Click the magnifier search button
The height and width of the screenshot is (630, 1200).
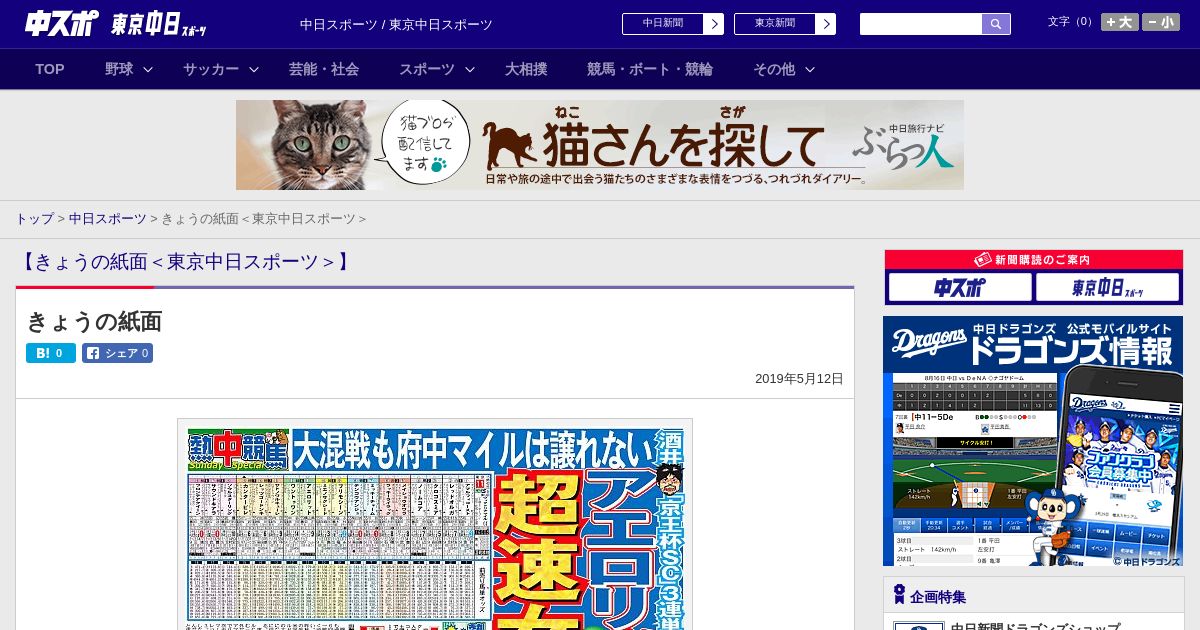tap(996, 24)
